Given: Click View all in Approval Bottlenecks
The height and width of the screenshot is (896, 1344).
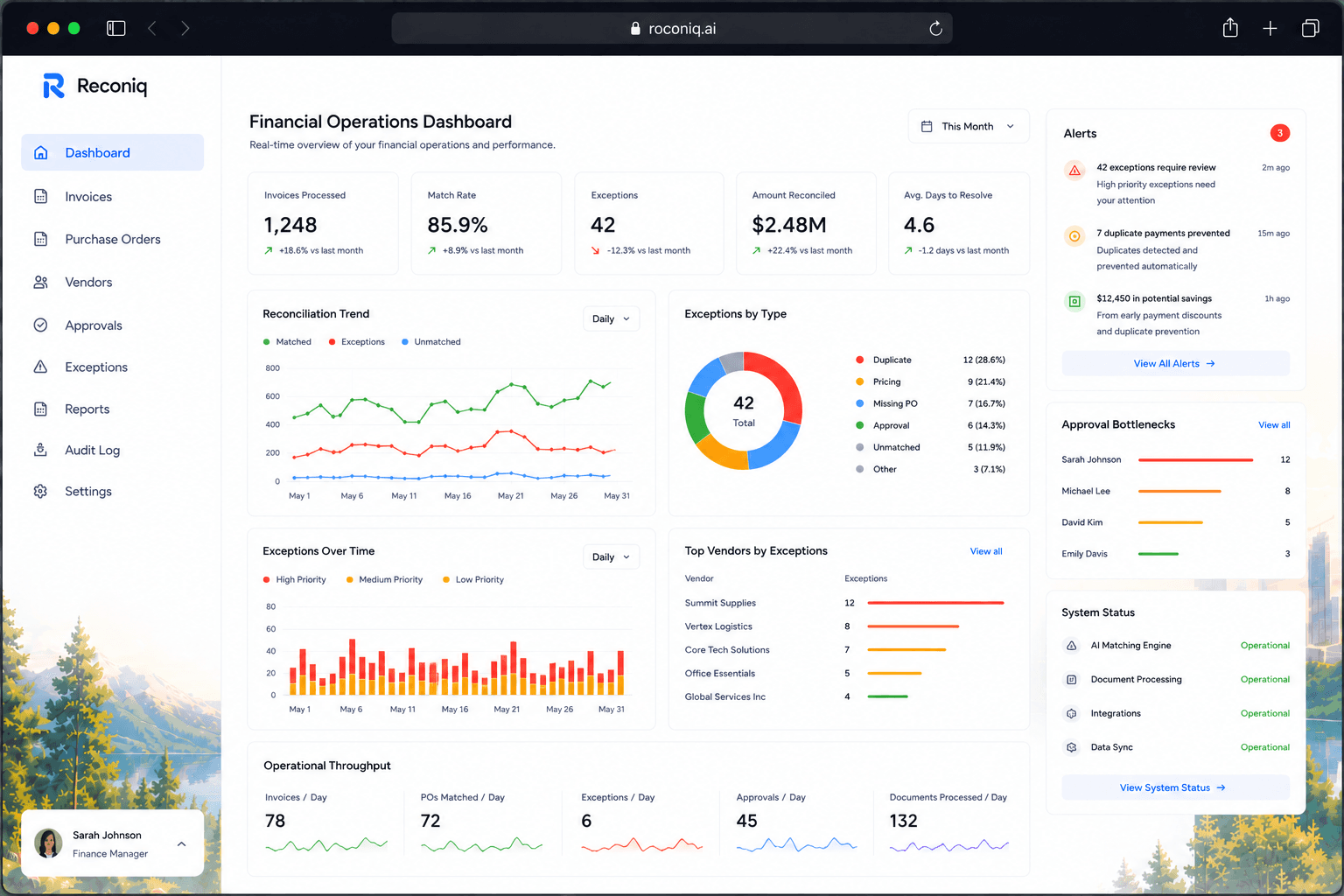Looking at the screenshot, I should tap(1274, 425).
